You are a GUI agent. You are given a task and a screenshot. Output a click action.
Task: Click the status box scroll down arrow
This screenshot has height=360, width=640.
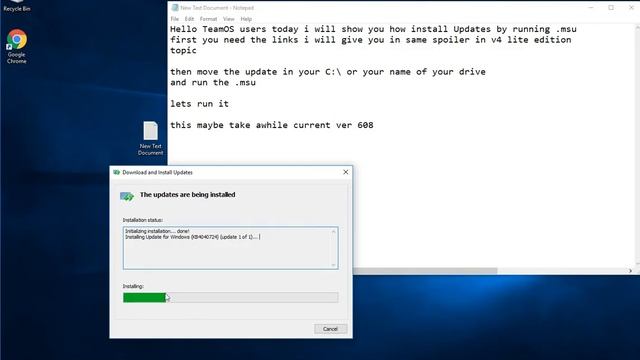click(333, 265)
